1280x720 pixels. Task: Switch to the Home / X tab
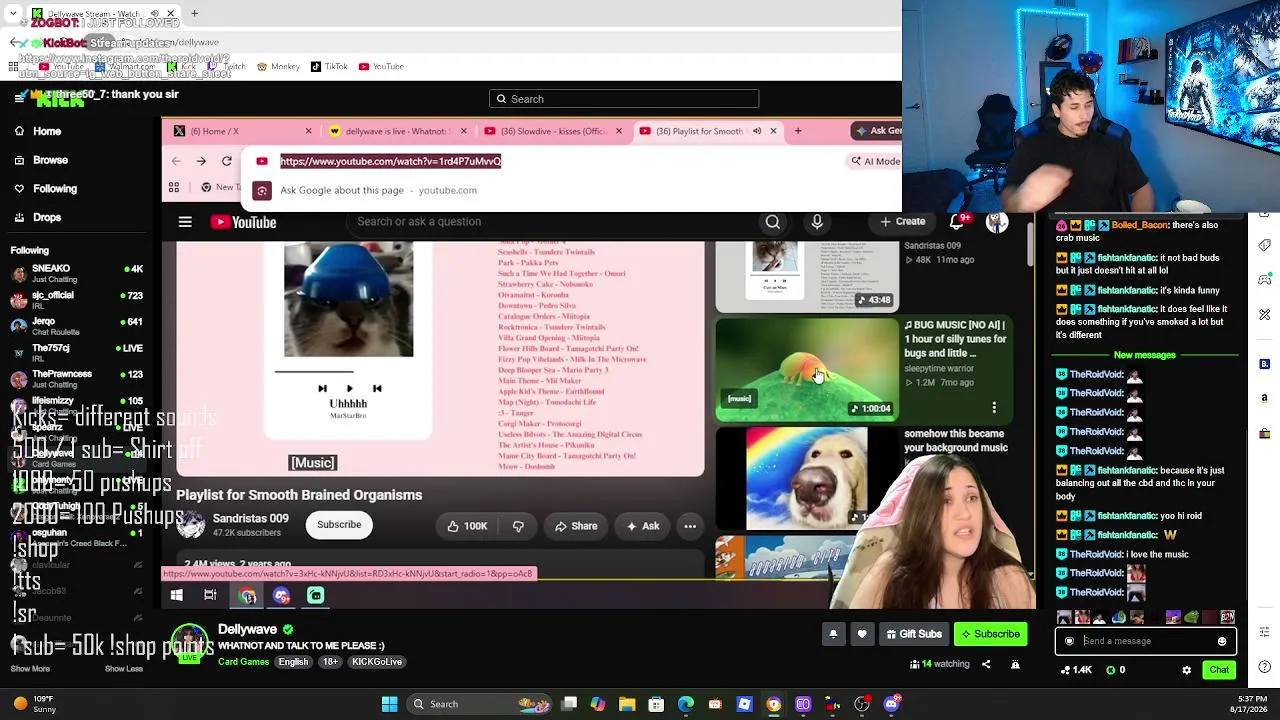tap(241, 131)
